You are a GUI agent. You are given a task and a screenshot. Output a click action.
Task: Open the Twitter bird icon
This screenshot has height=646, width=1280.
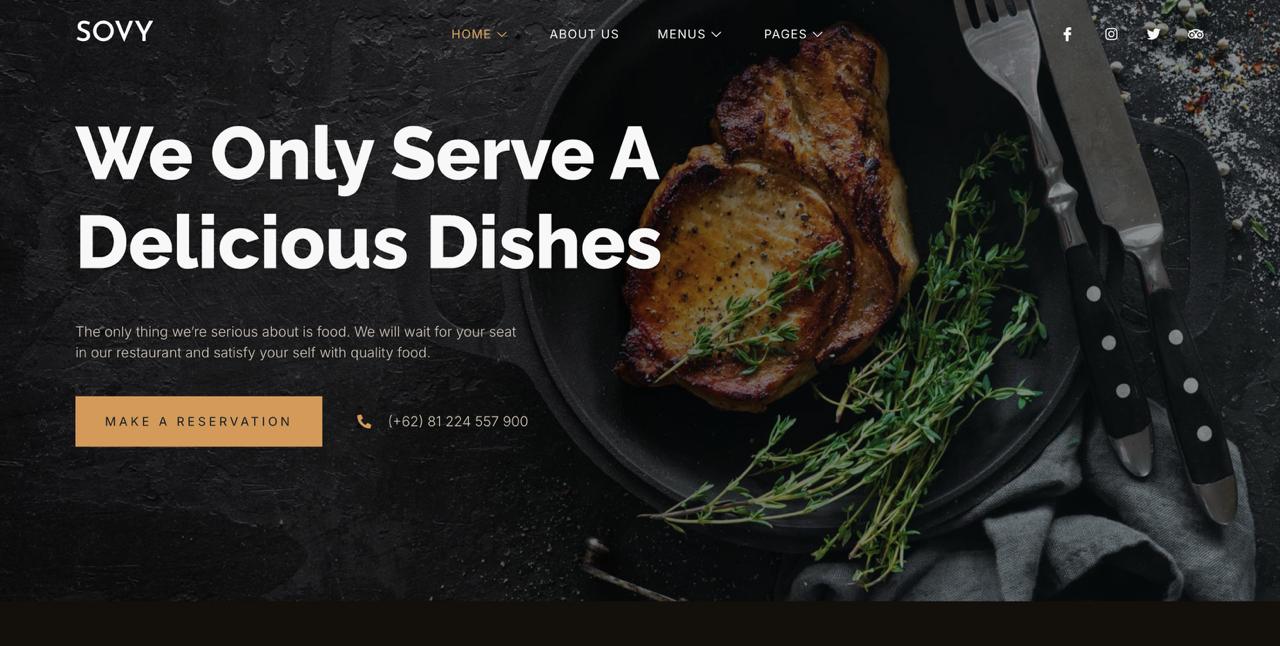[1153, 34]
